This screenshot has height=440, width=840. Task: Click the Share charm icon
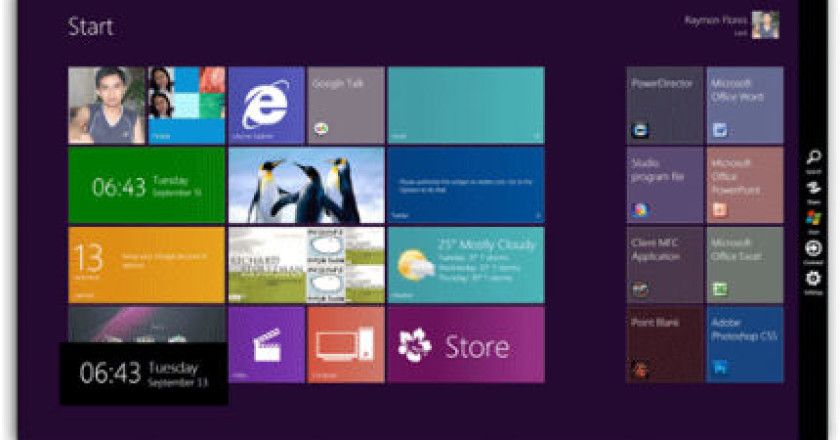click(x=814, y=188)
